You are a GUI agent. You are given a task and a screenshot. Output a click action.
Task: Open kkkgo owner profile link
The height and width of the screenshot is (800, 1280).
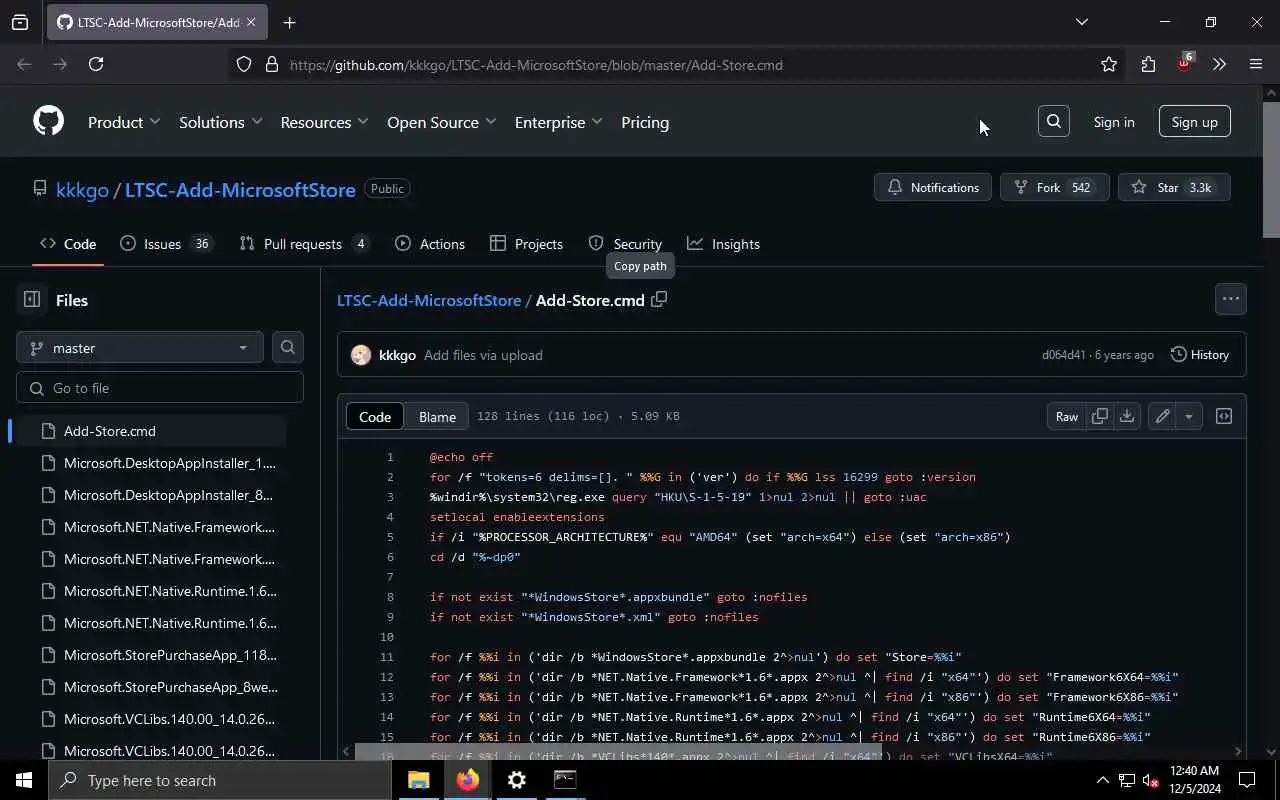tap(82, 189)
